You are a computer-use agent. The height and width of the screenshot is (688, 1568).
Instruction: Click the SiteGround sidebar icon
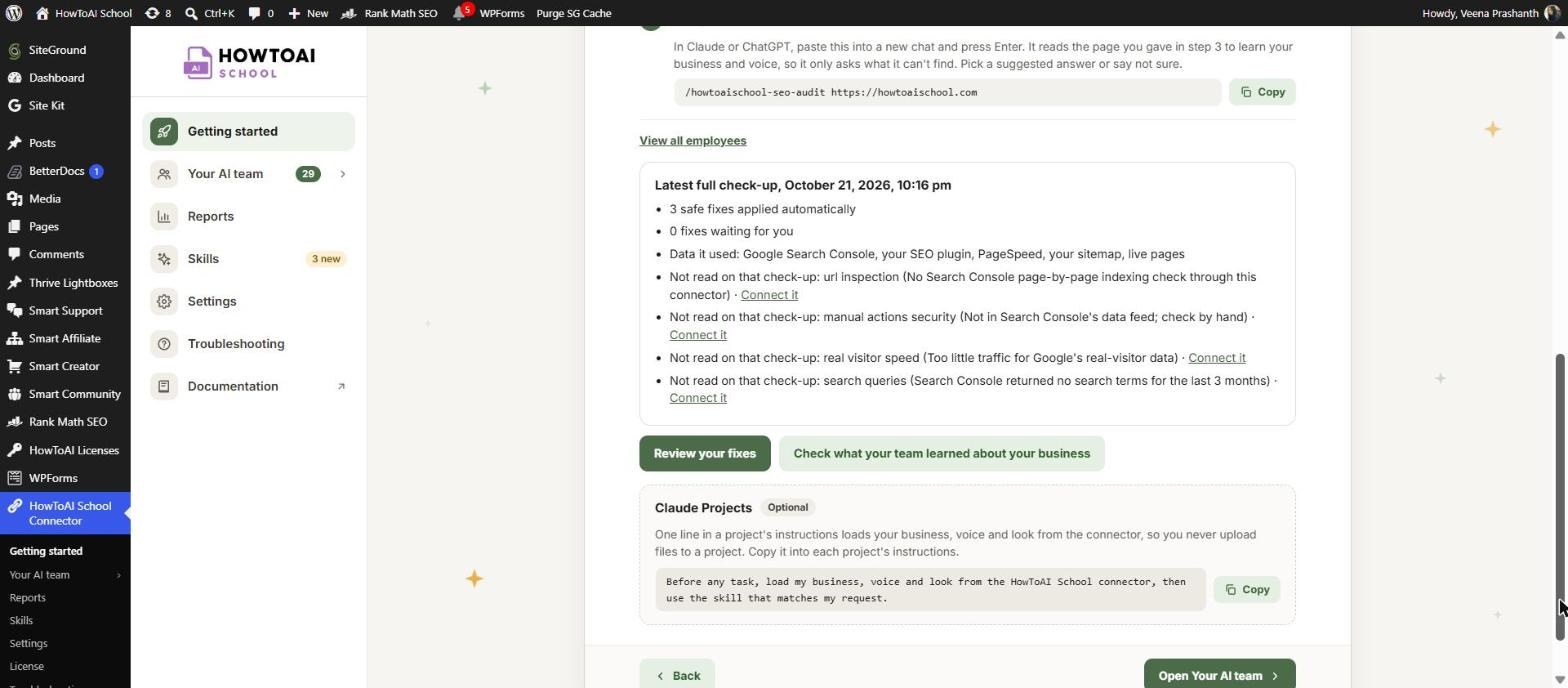tap(14, 50)
